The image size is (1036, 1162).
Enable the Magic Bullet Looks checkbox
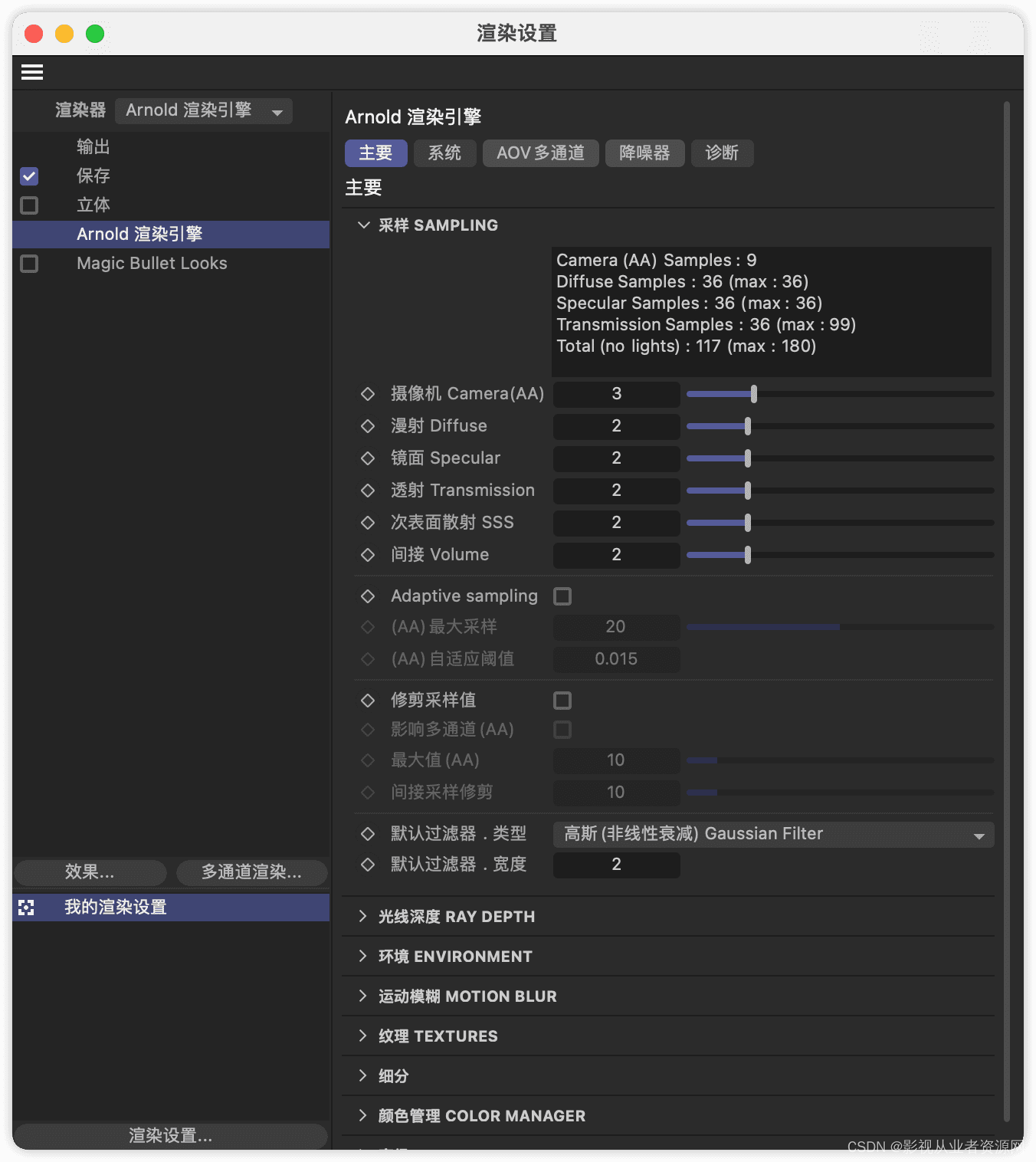pos(29,264)
